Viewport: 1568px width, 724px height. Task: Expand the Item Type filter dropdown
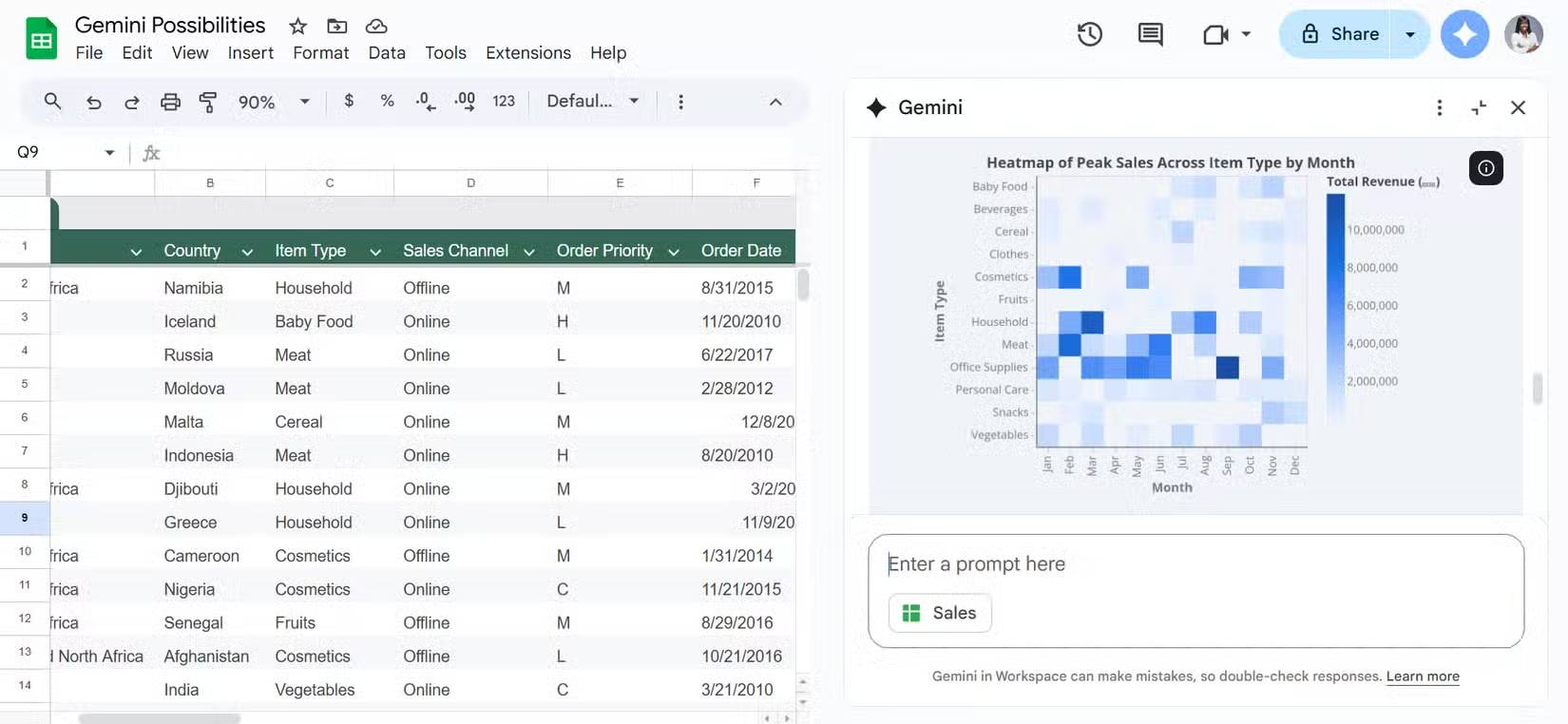[375, 252]
